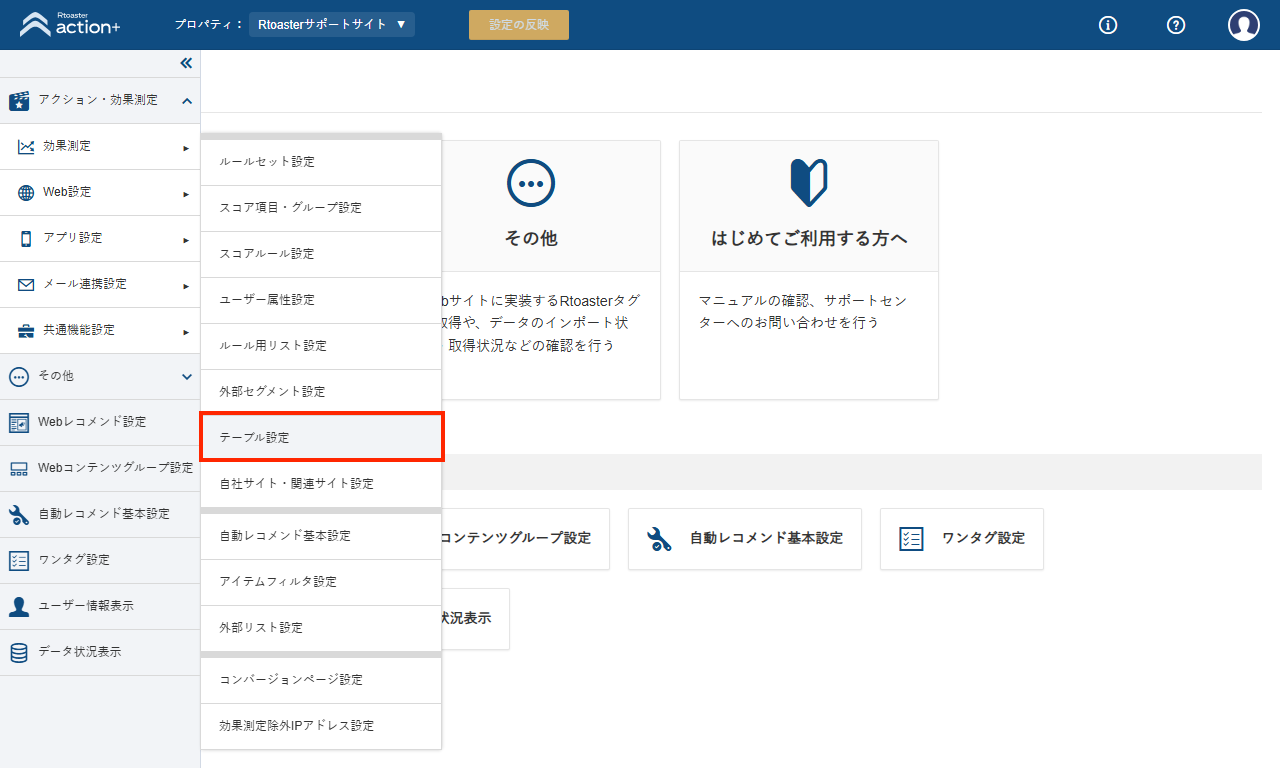Viewport: 1280px width, 768px height.
Task: Open ユーザー情報表示 in sidebar
Action: [100, 607]
